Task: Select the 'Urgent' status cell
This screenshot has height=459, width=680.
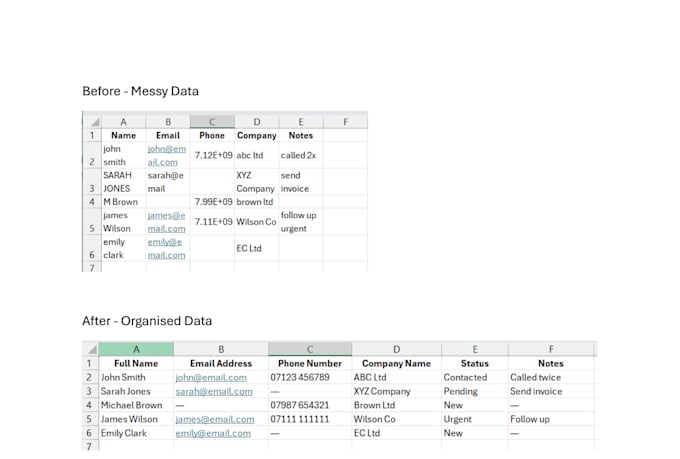Action: tap(475, 419)
